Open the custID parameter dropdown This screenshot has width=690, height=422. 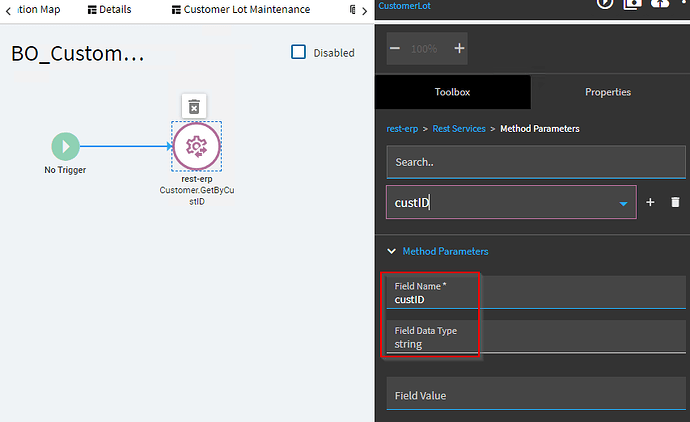pyautogui.click(x=624, y=203)
